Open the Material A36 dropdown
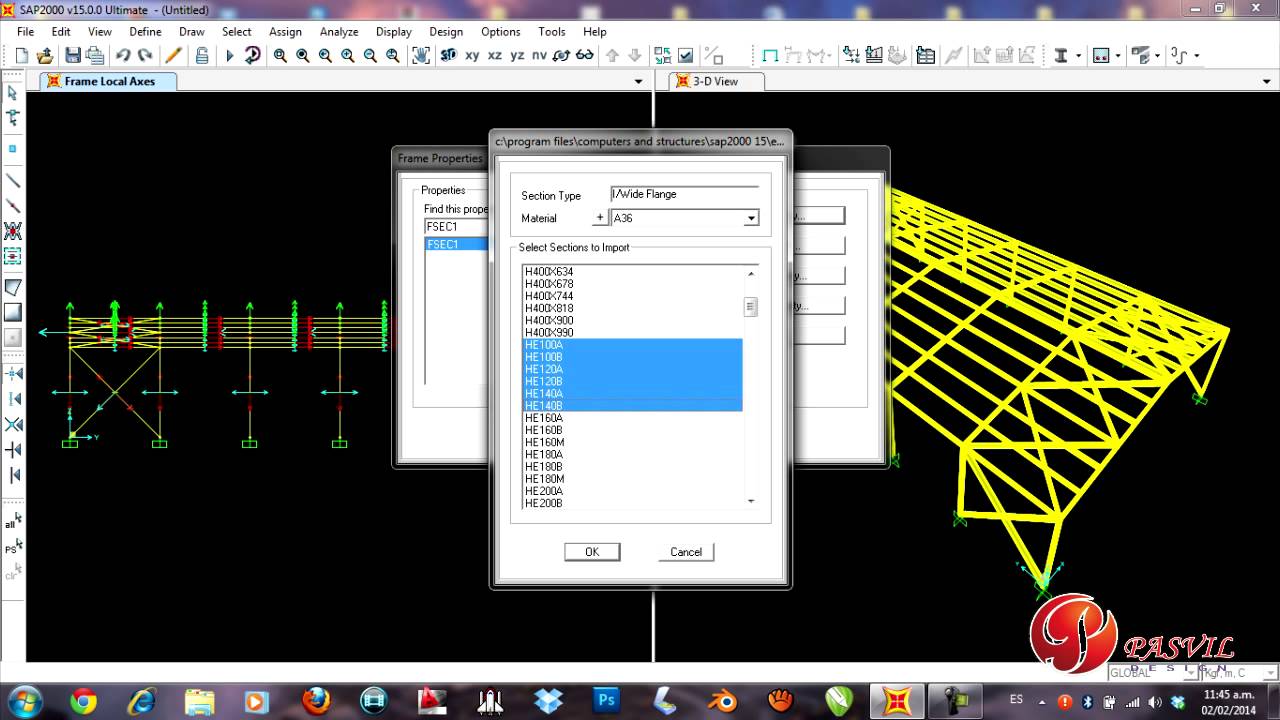 point(751,218)
